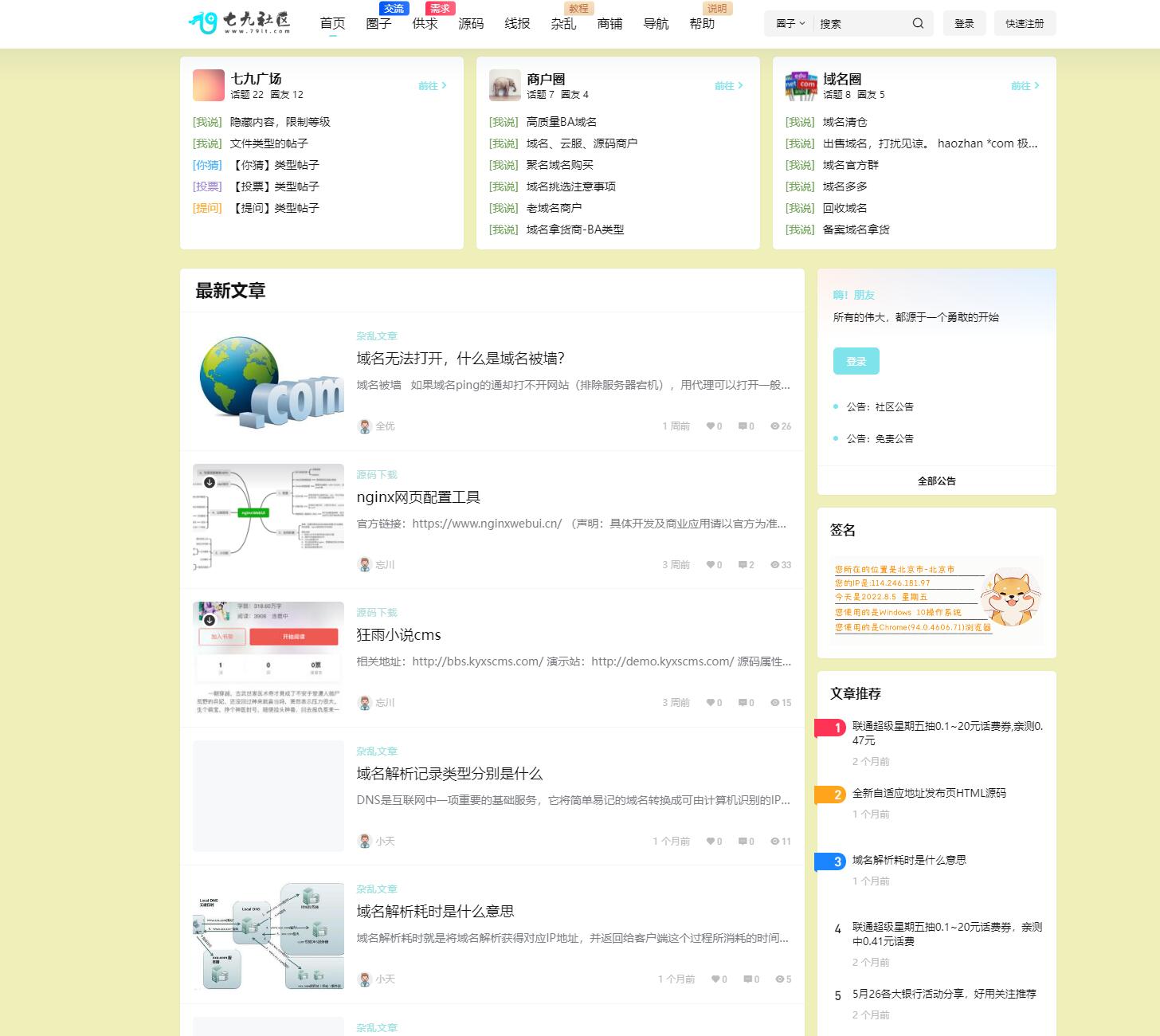The width and height of the screenshot is (1160, 1036).
Task: Click the like heart icon on 域名解析耗时 article
Action: pos(715,979)
